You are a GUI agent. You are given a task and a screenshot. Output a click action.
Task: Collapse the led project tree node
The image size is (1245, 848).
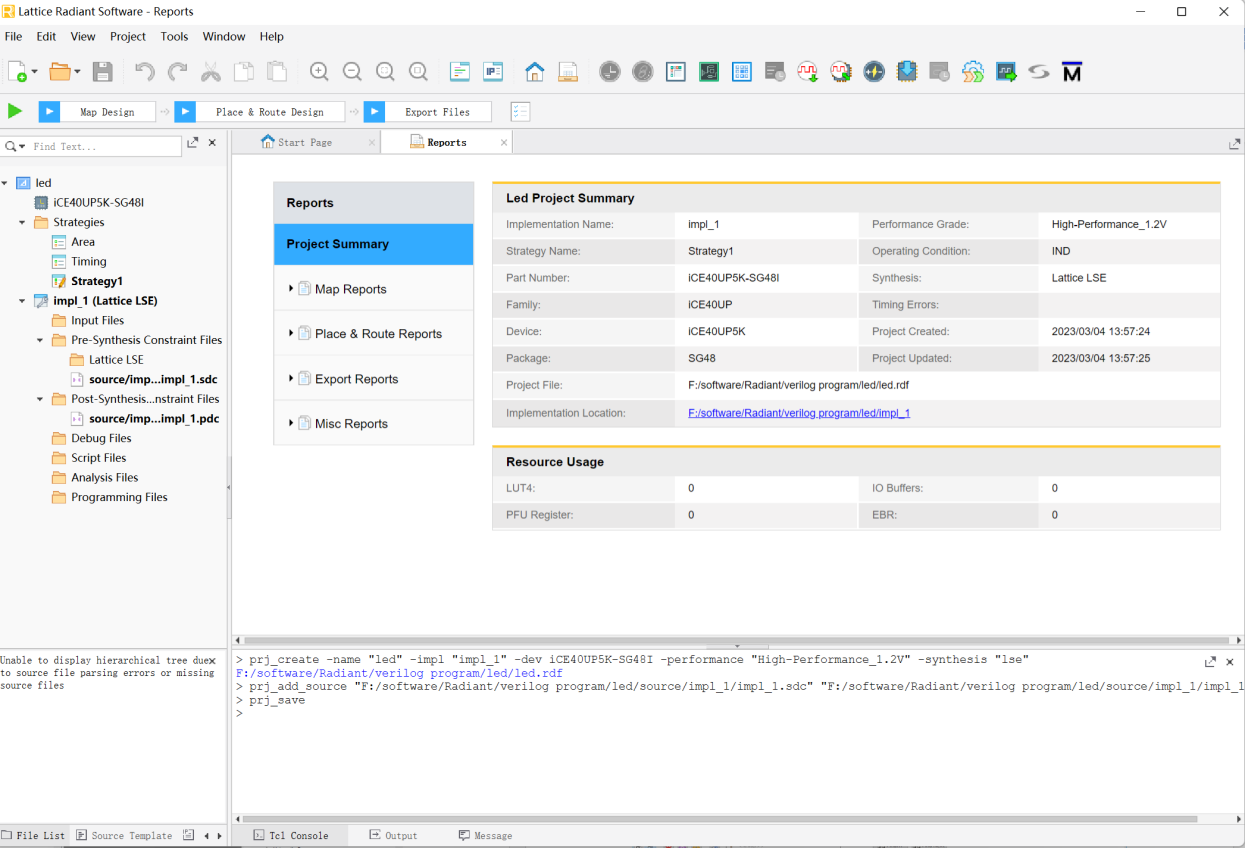click(5, 183)
